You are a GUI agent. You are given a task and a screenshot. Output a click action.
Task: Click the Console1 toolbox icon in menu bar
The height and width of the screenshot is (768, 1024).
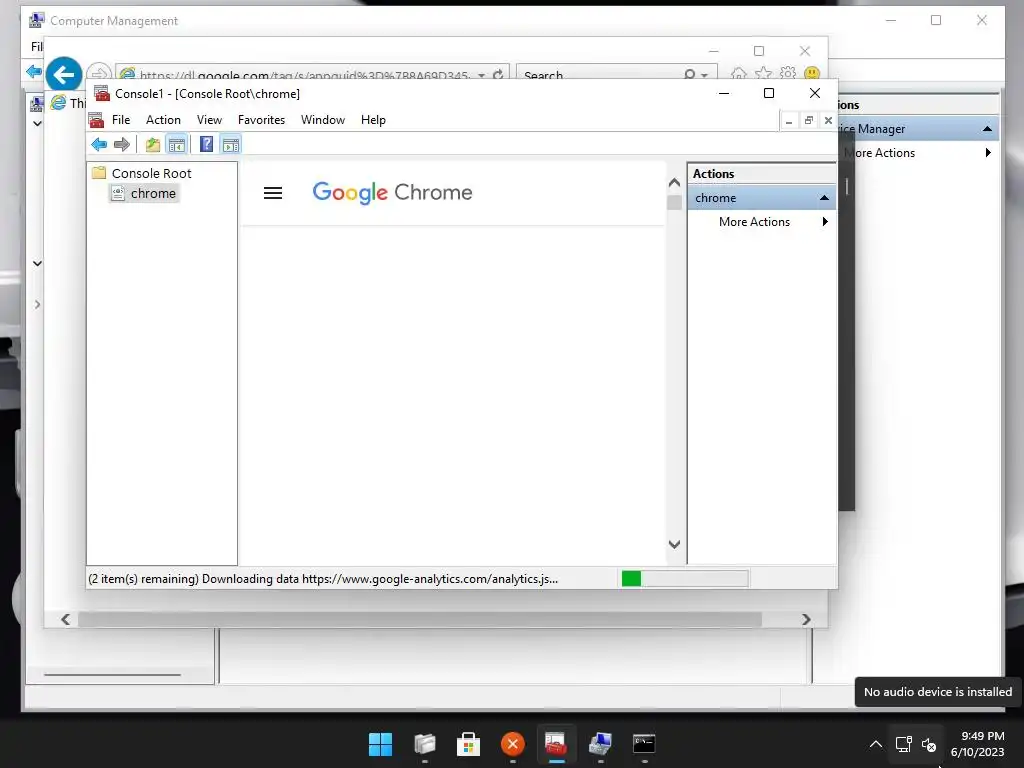coord(97,120)
